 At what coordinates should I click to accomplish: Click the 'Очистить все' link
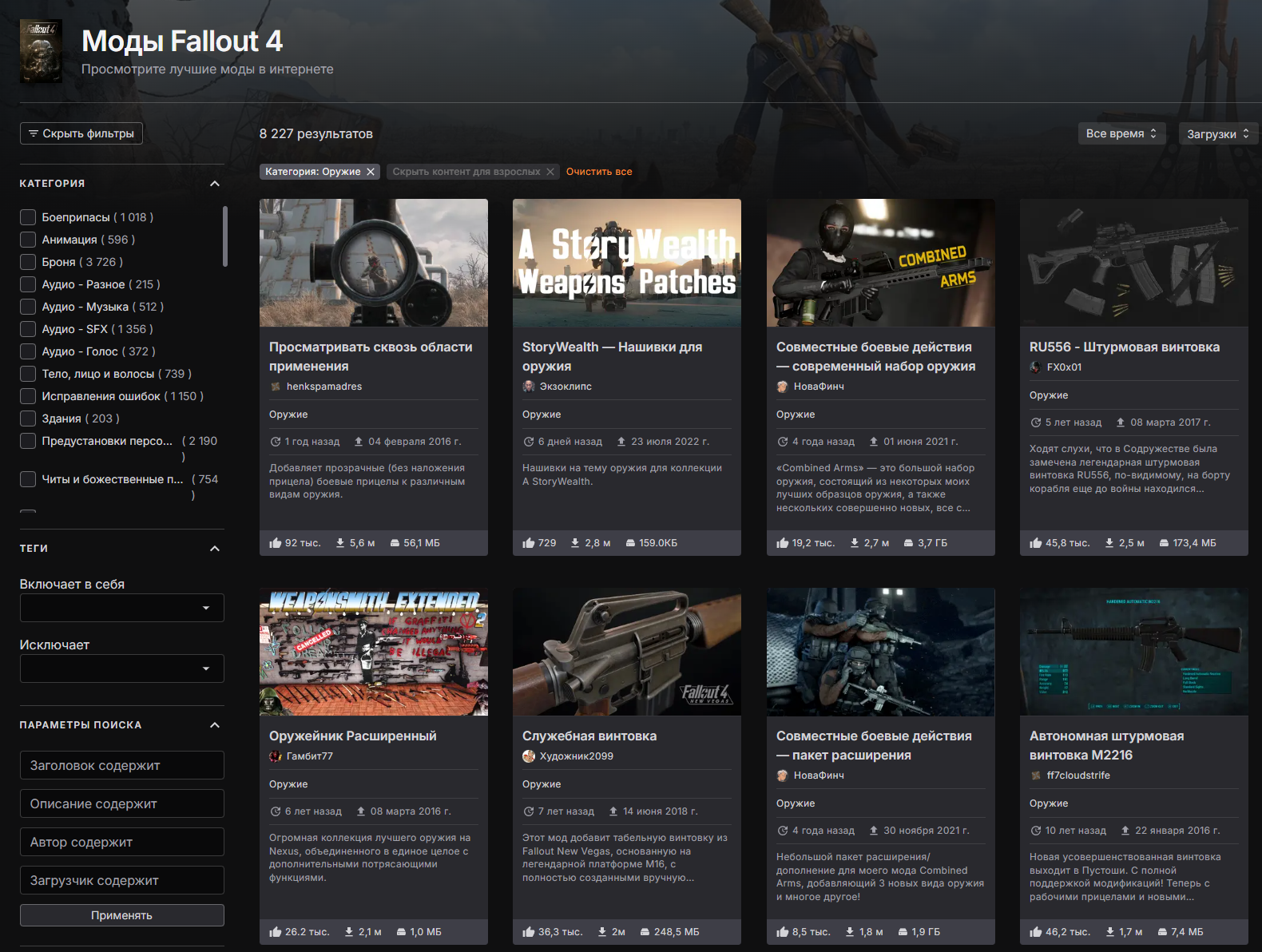[599, 172]
